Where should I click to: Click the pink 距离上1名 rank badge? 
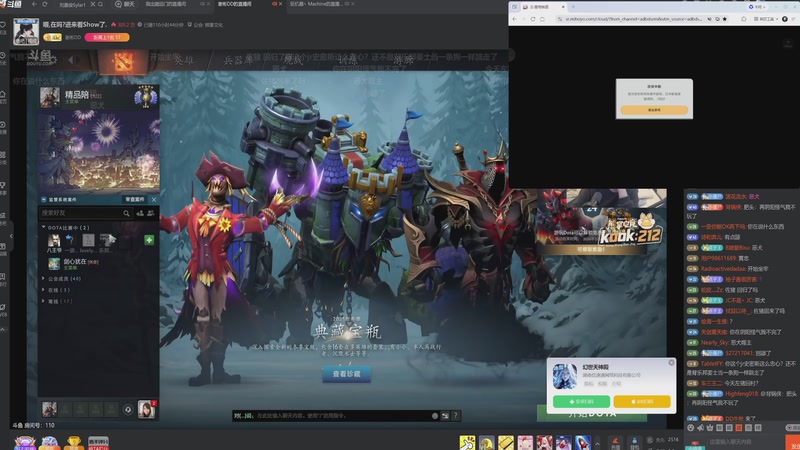coord(107,37)
